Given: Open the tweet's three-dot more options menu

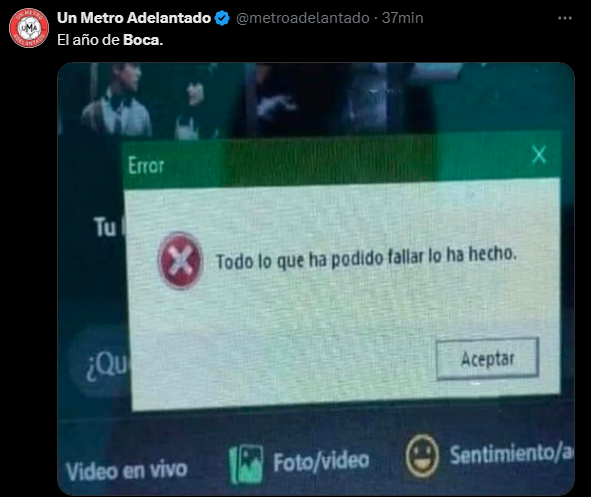Looking at the screenshot, I should pyautogui.click(x=565, y=18).
